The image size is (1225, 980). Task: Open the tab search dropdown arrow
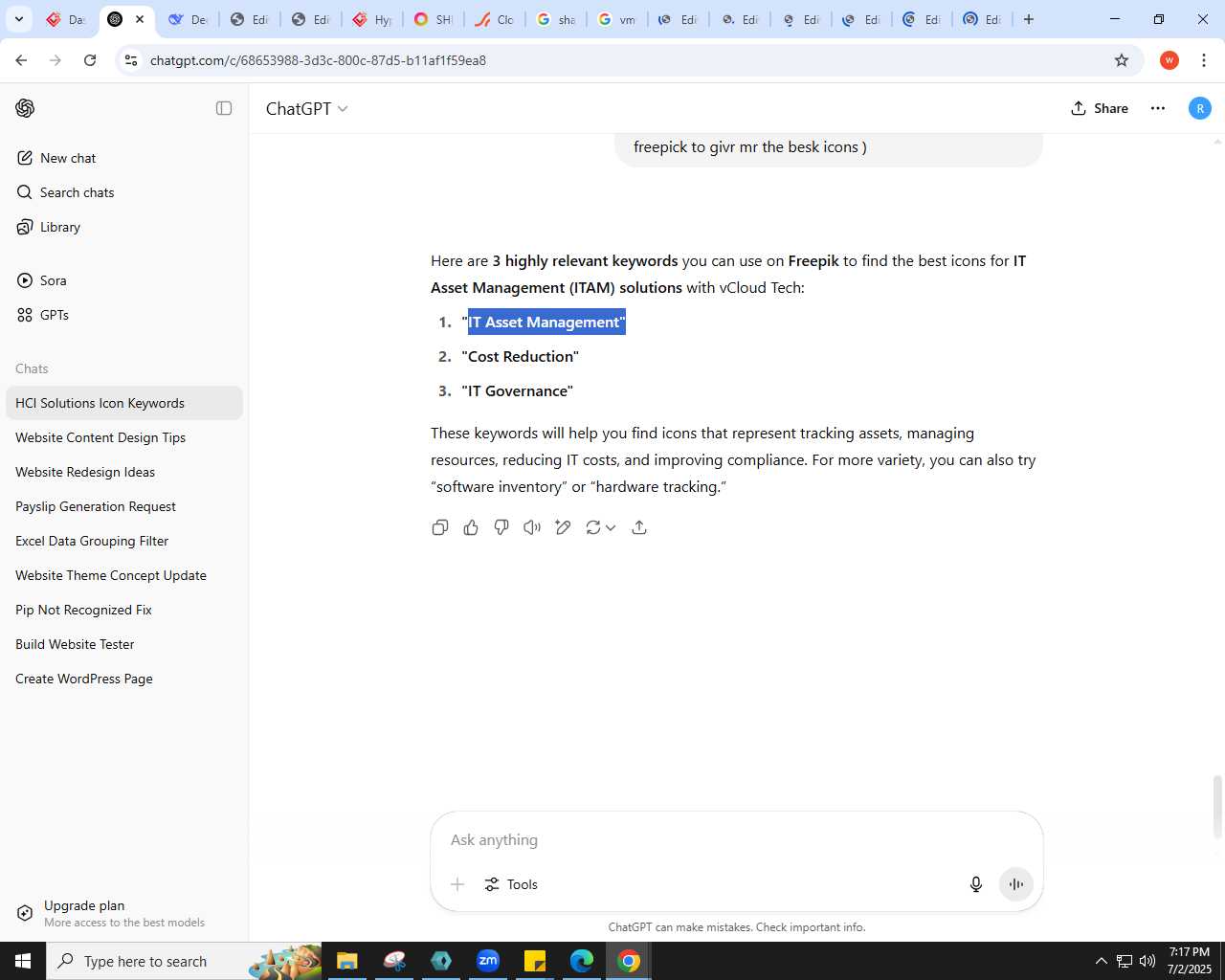[x=19, y=19]
